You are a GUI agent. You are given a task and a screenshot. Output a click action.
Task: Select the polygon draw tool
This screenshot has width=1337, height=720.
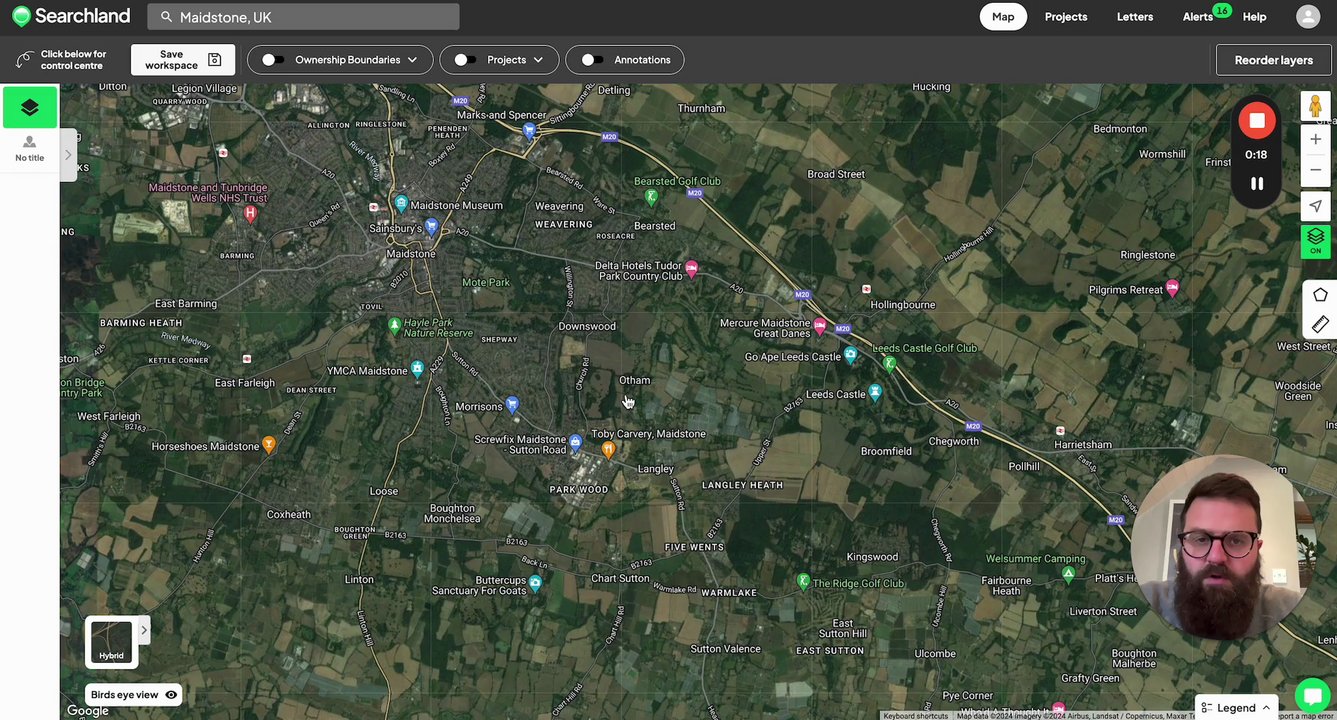click(1320, 295)
